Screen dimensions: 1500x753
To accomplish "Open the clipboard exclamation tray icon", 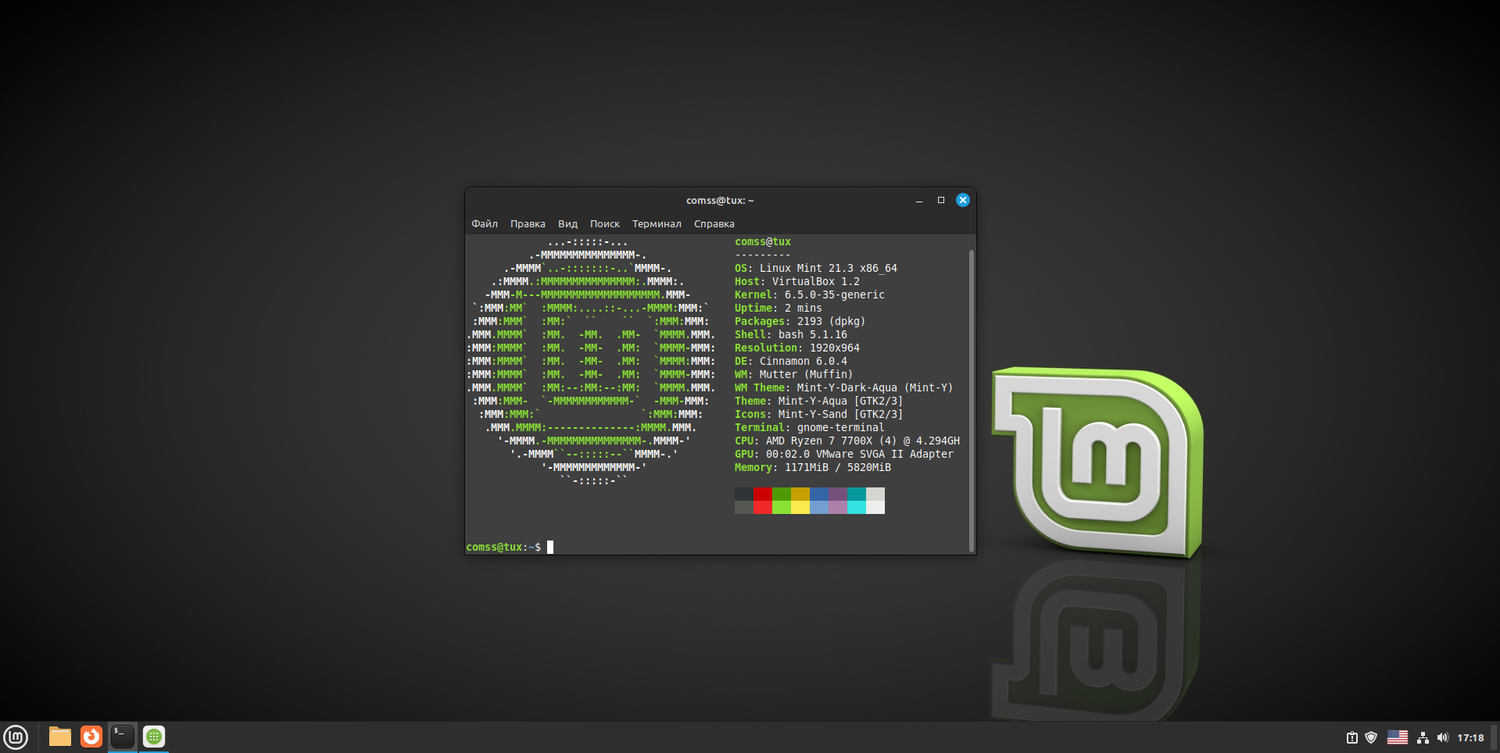I will click(x=1352, y=738).
